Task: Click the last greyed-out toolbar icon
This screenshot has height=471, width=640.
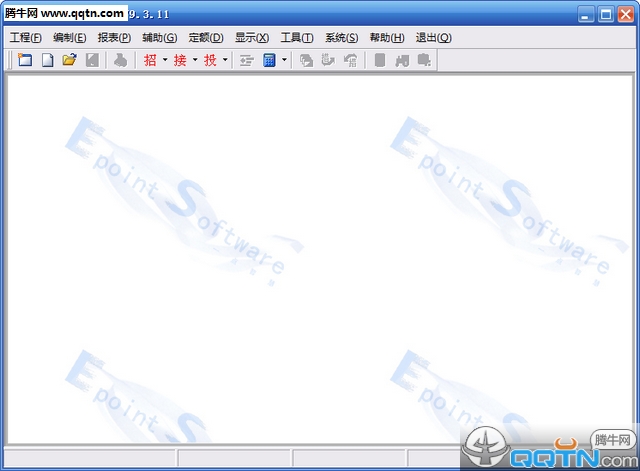Action: point(424,60)
